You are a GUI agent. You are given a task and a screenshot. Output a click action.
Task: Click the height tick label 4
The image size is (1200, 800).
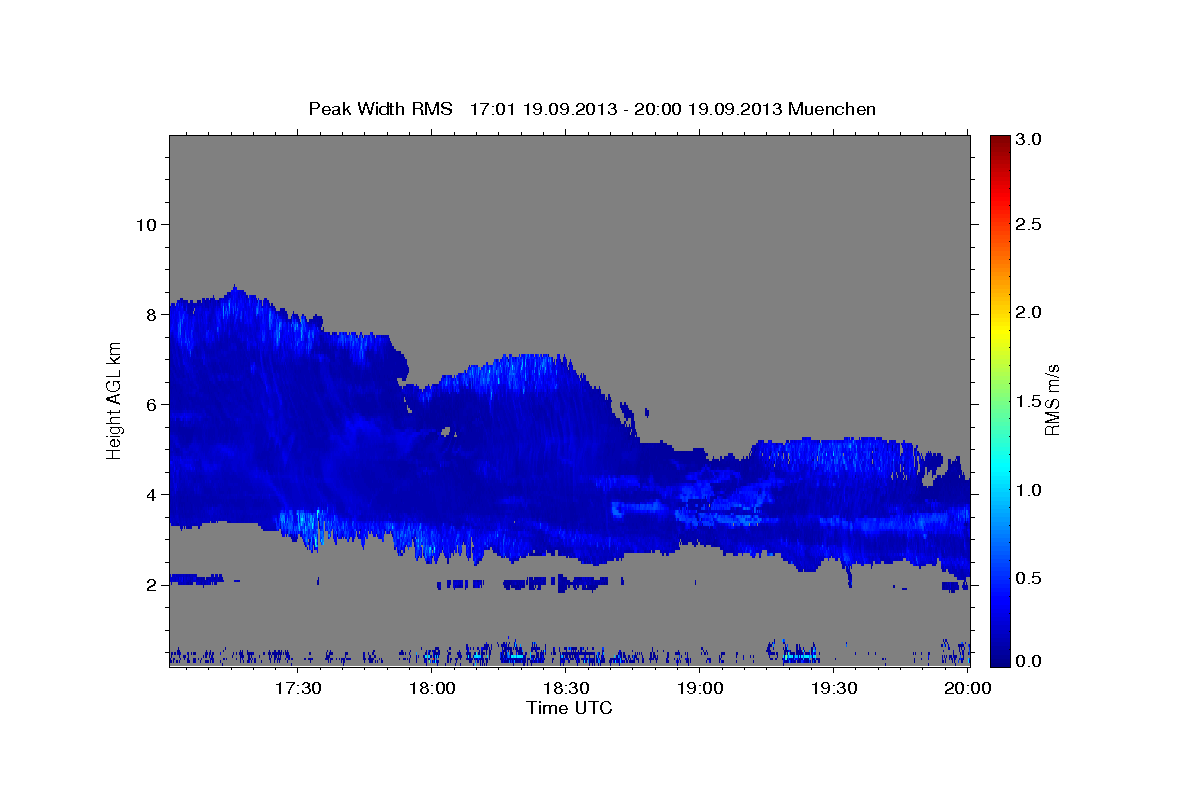(x=152, y=494)
